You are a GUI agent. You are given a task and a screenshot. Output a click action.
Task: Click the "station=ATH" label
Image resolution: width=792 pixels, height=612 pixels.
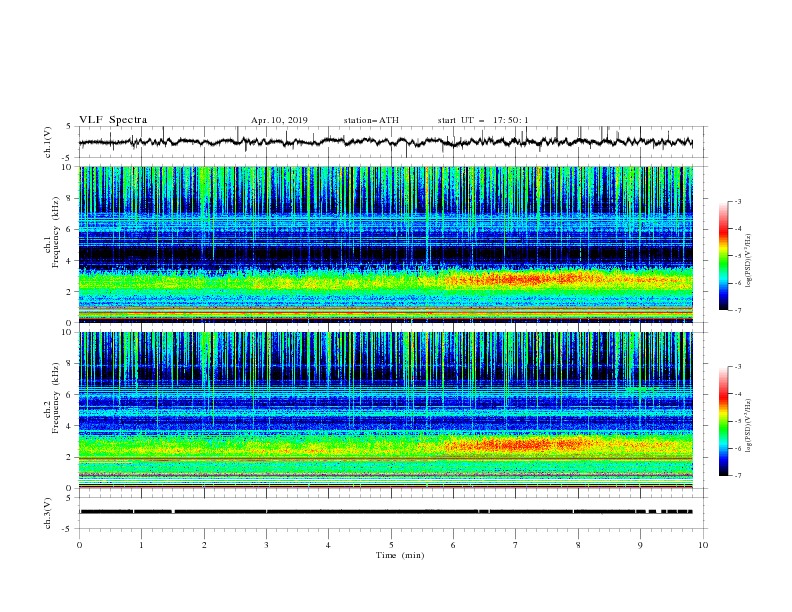(371, 120)
